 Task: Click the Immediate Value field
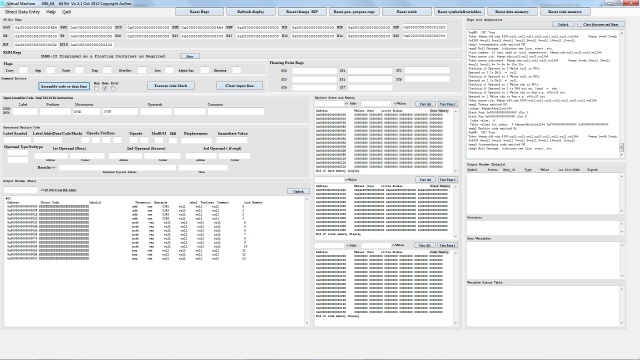pos(232,140)
